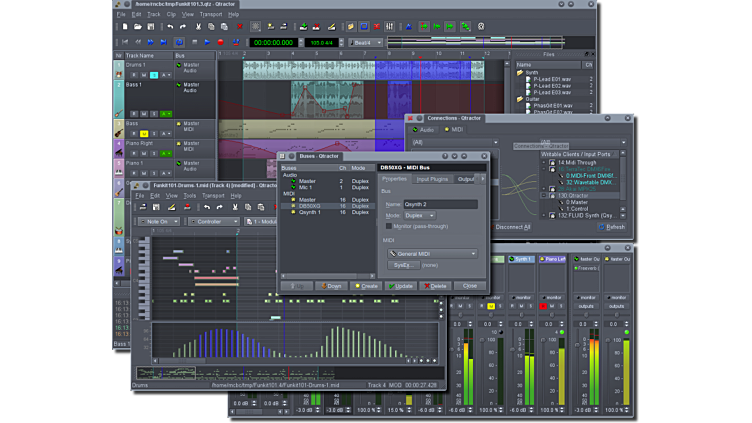
Task: Collapse the 130:Qtractor client node
Action: 544,196
